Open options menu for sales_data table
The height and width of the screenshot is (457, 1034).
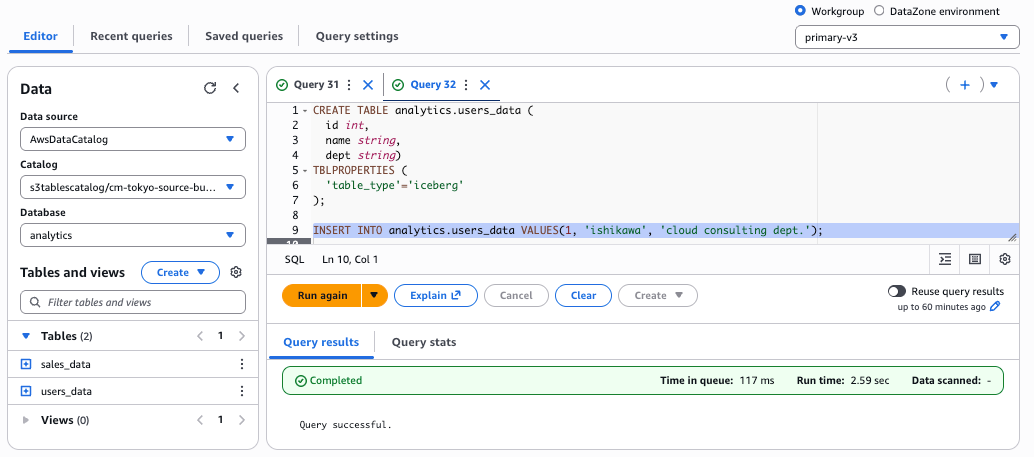241,364
